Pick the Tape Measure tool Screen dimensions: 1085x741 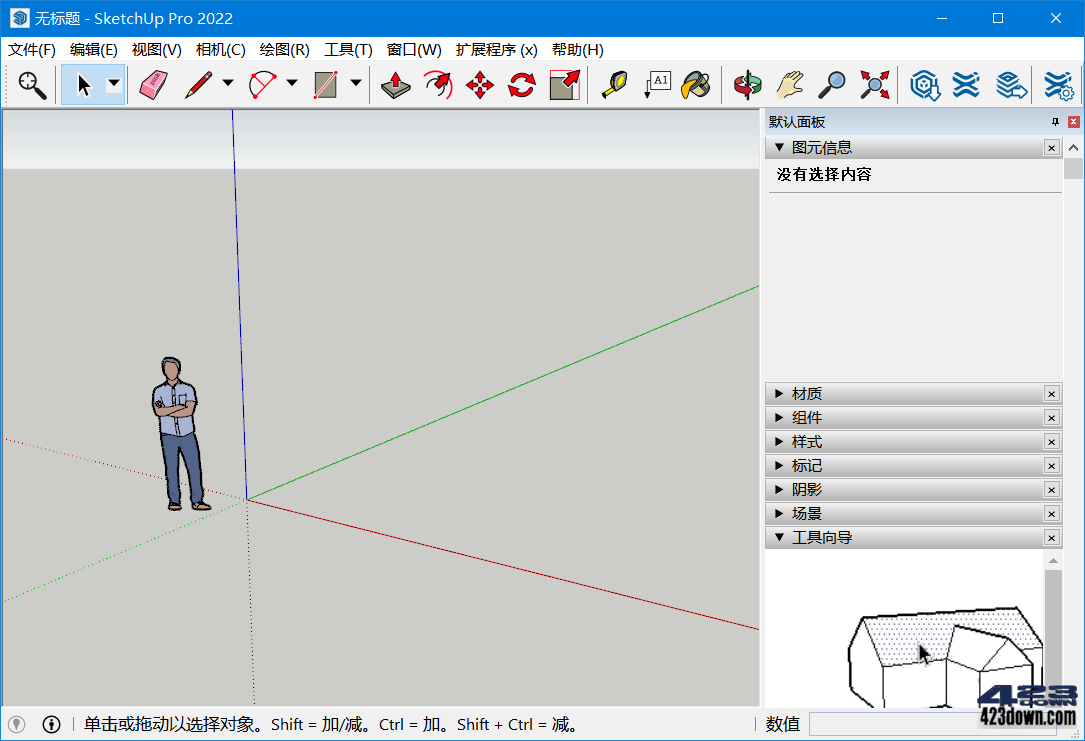[x=614, y=85]
